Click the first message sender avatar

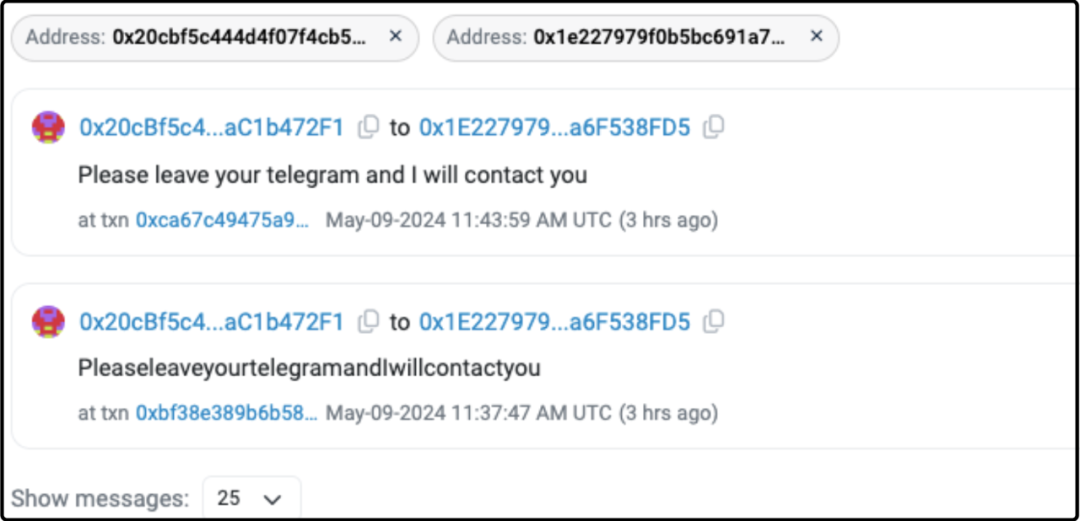tap(49, 127)
